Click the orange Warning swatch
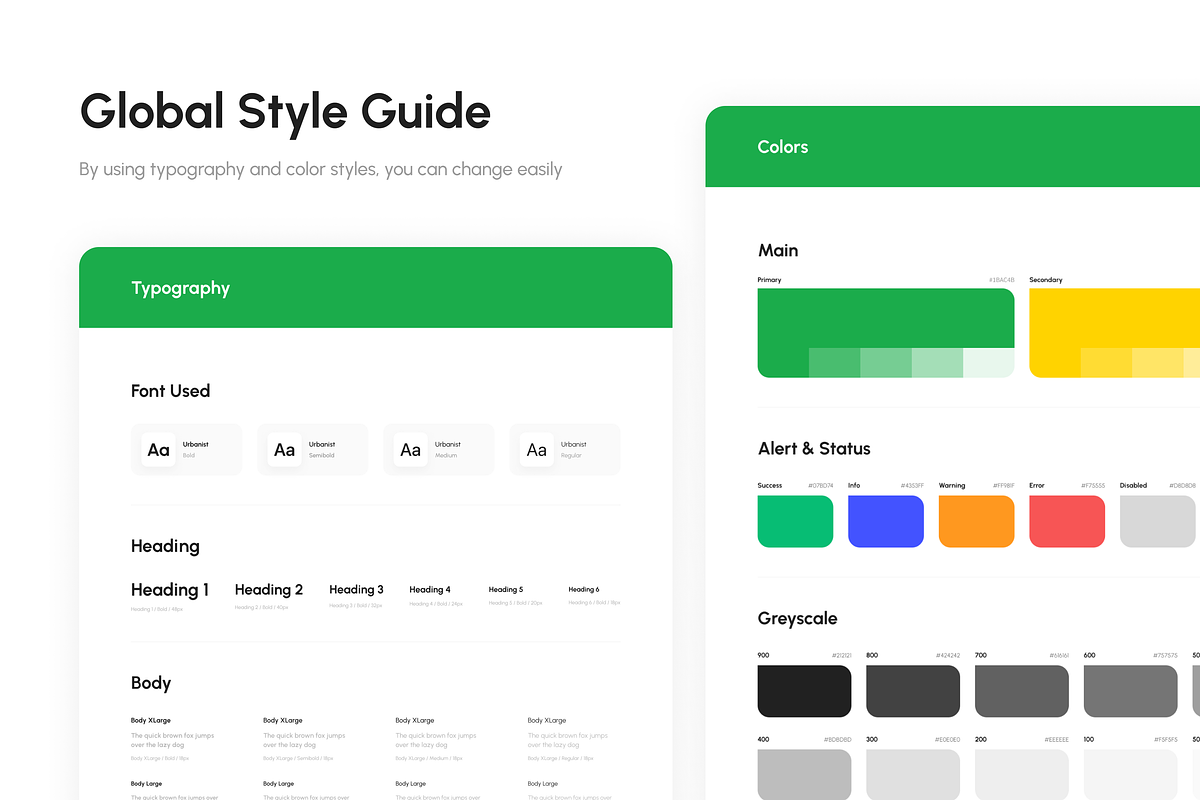 (x=976, y=521)
